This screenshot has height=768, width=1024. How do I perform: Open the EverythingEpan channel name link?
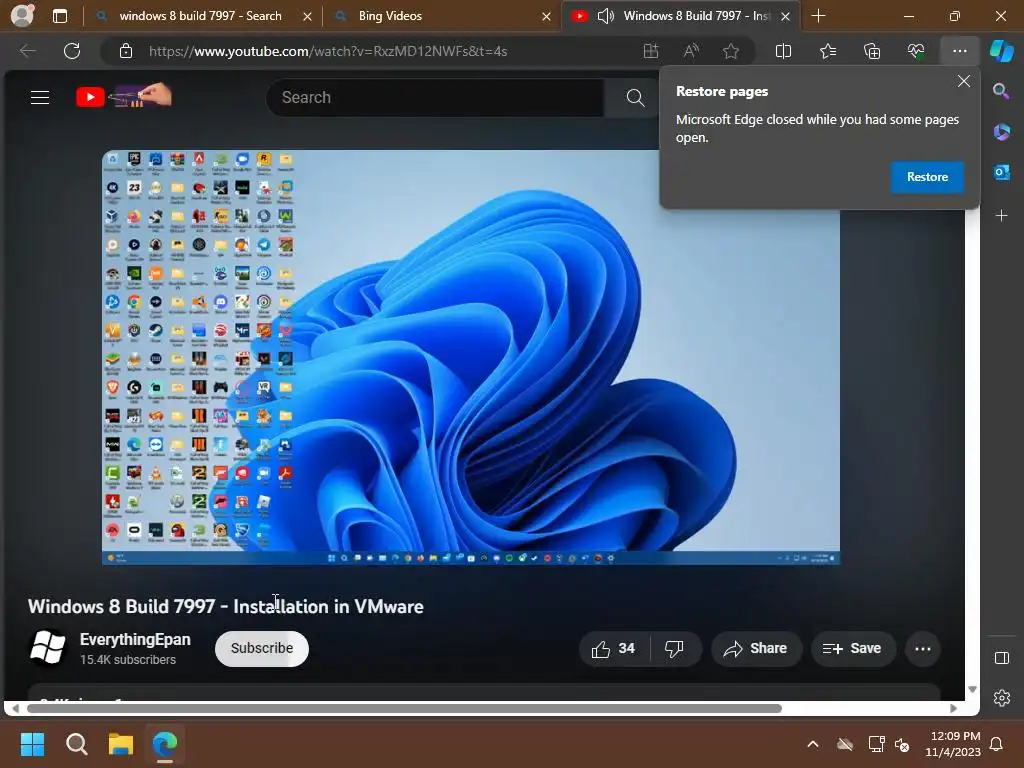[135, 639]
